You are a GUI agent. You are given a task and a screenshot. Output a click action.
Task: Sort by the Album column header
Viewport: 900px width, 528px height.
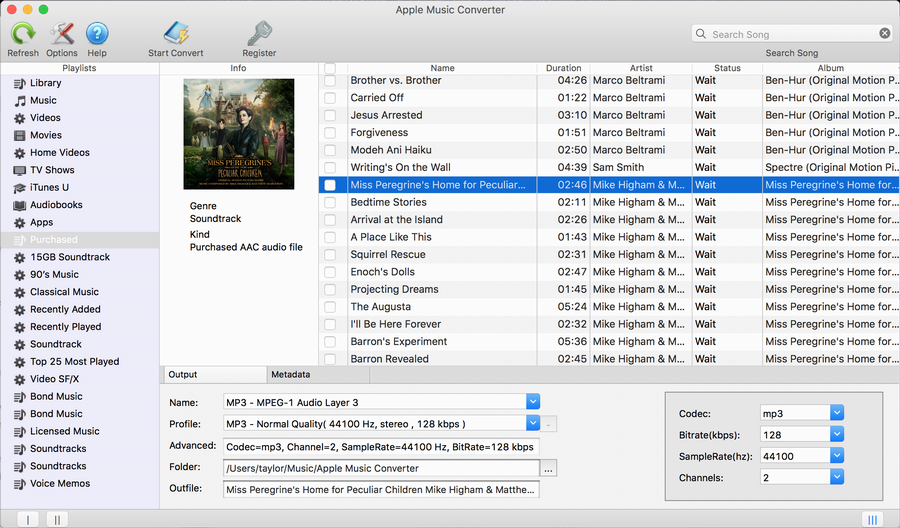[831, 68]
